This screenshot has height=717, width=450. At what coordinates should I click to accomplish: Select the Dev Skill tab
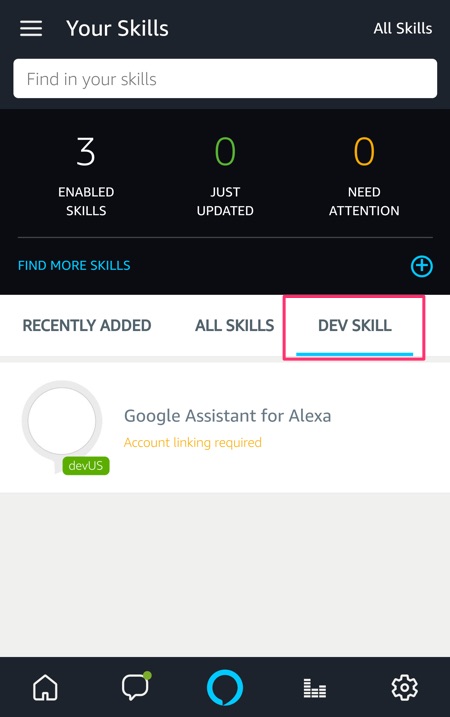coord(354,326)
